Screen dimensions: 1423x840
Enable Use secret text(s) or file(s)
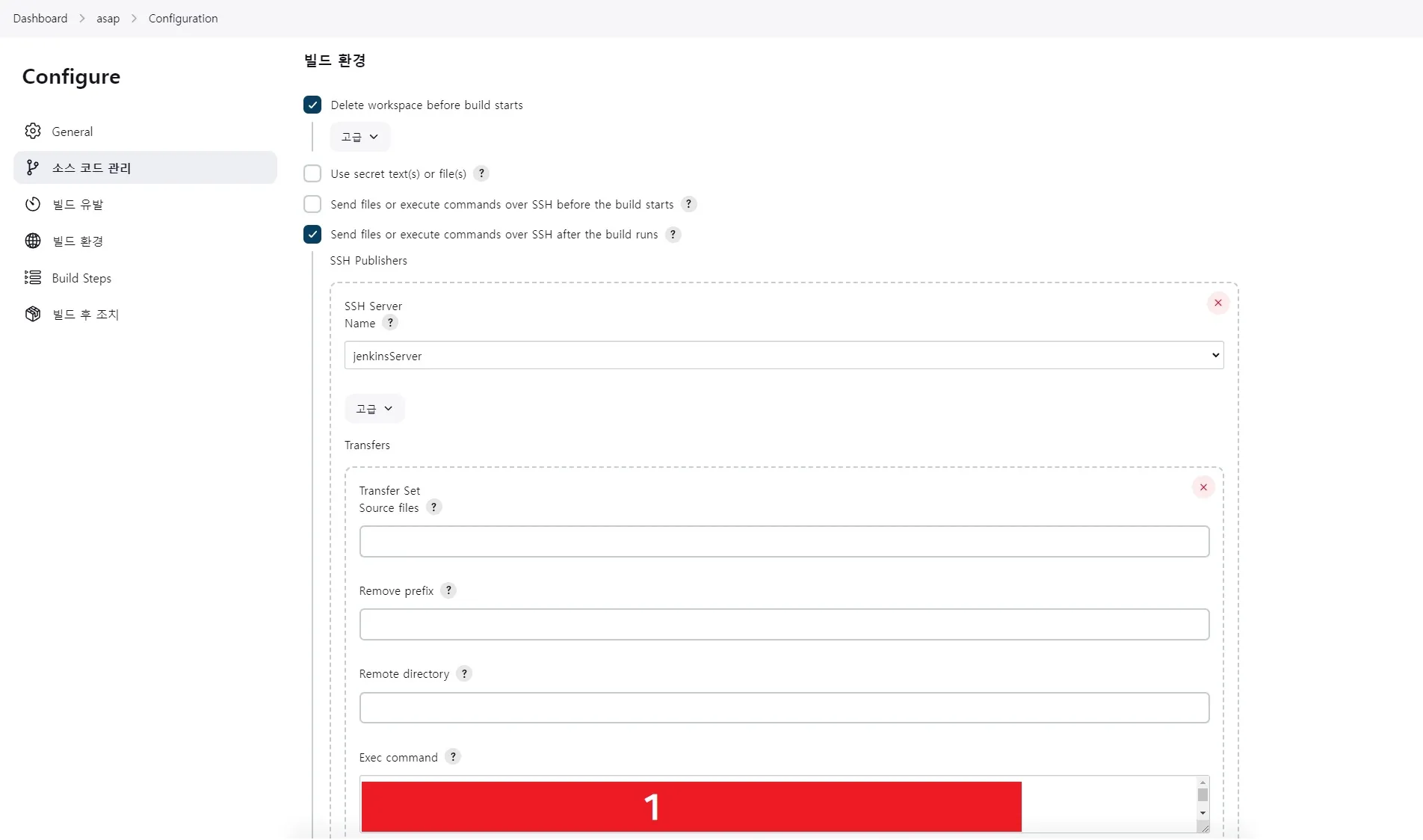312,173
